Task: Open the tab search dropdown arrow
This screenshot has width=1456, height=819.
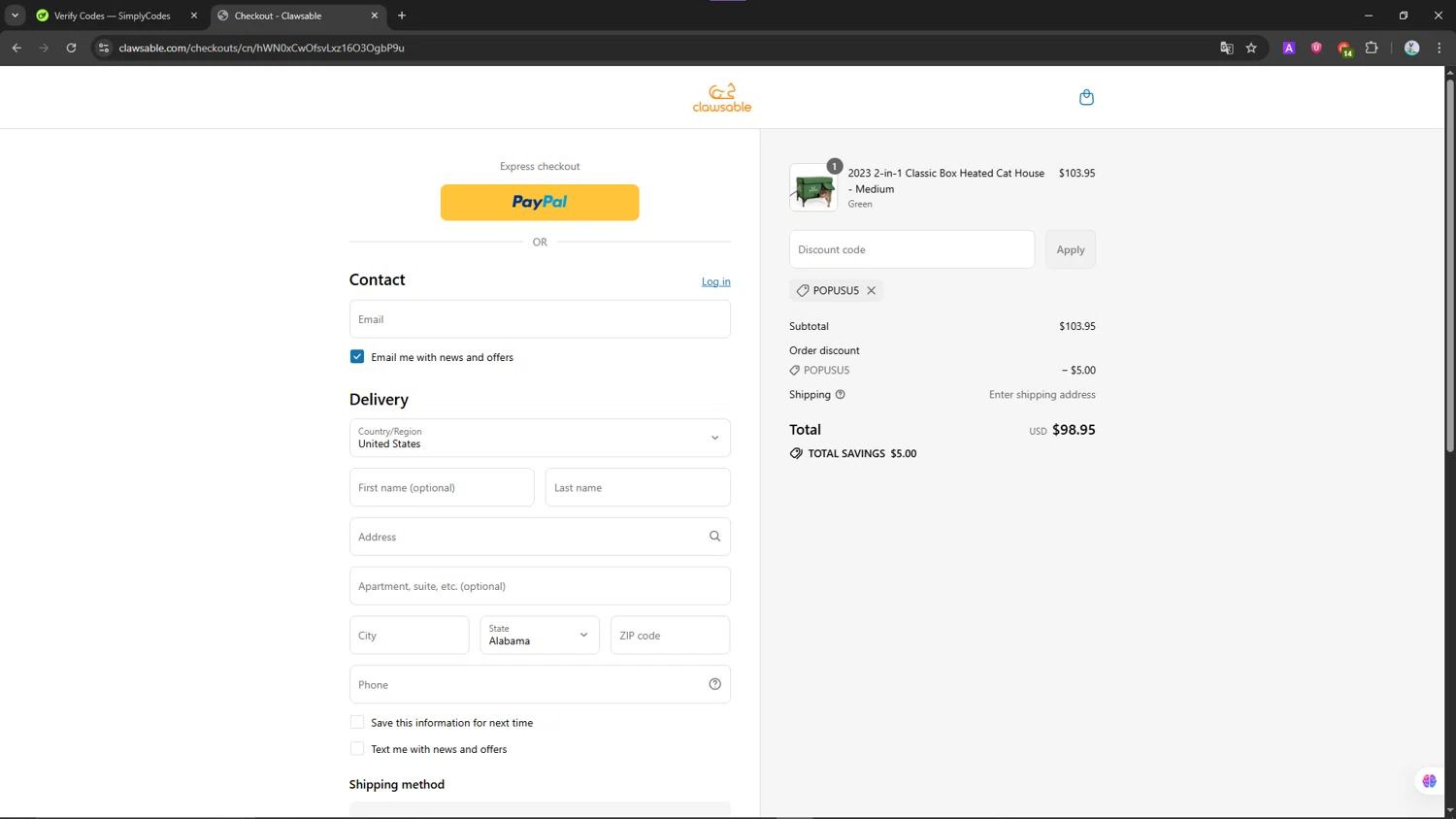Action: (x=15, y=16)
